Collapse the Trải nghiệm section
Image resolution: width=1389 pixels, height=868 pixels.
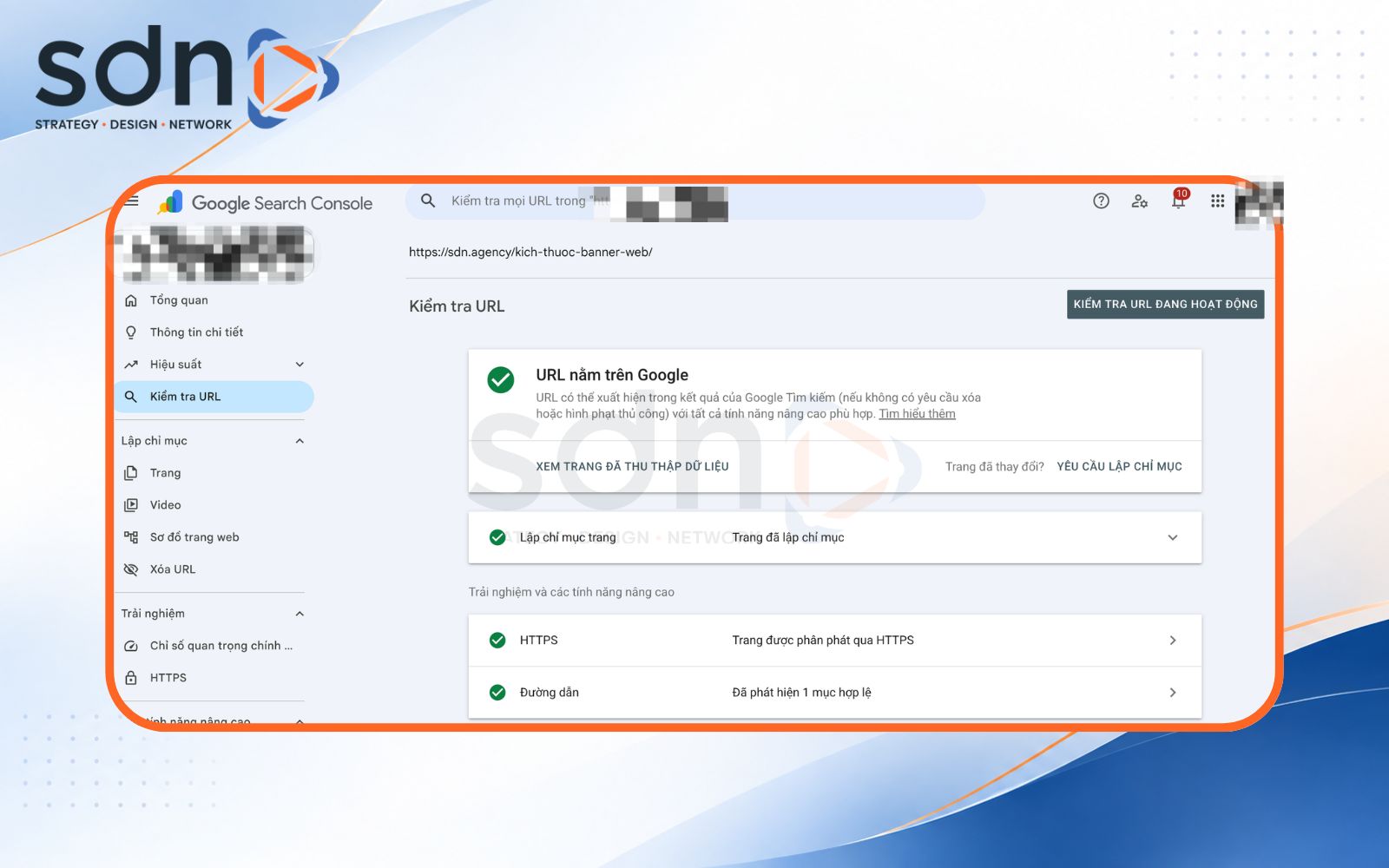(300, 614)
